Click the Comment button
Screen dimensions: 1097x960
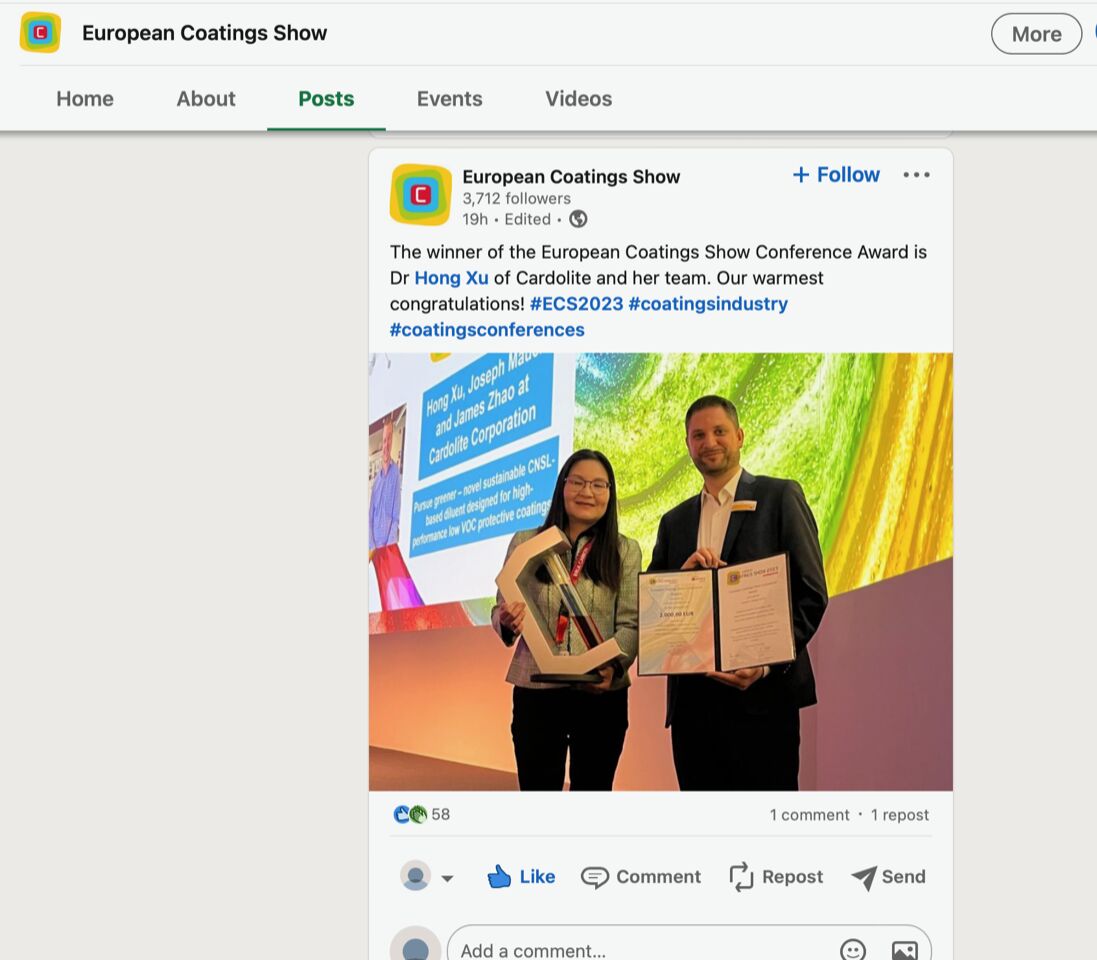click(641, 877)
